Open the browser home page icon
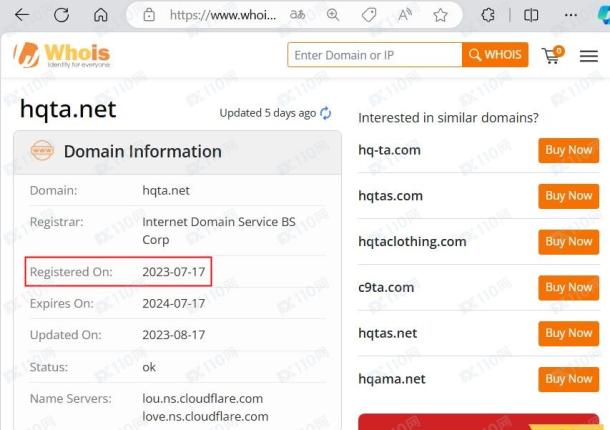 [101, 15]
